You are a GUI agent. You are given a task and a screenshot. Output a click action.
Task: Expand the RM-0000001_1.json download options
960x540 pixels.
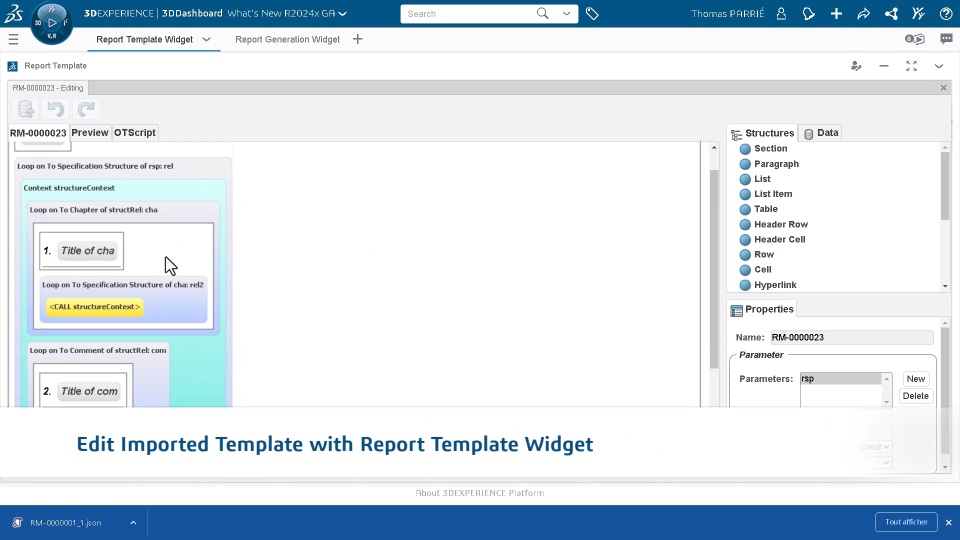[x=133, y=523]
